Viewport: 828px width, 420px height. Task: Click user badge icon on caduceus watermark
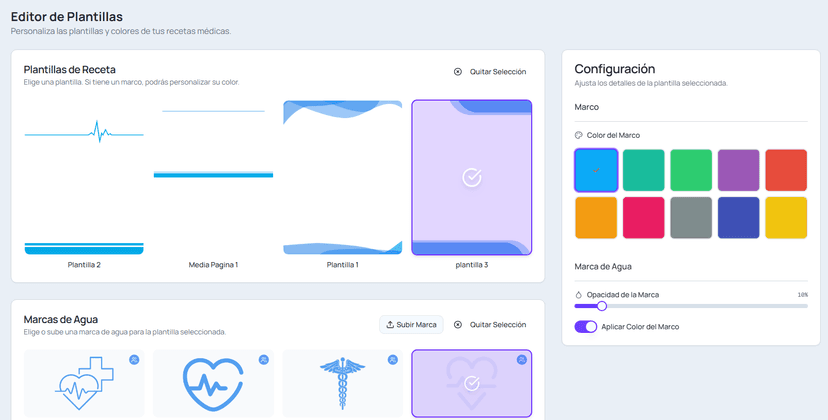pyautogui.click(x=392, y=360)
